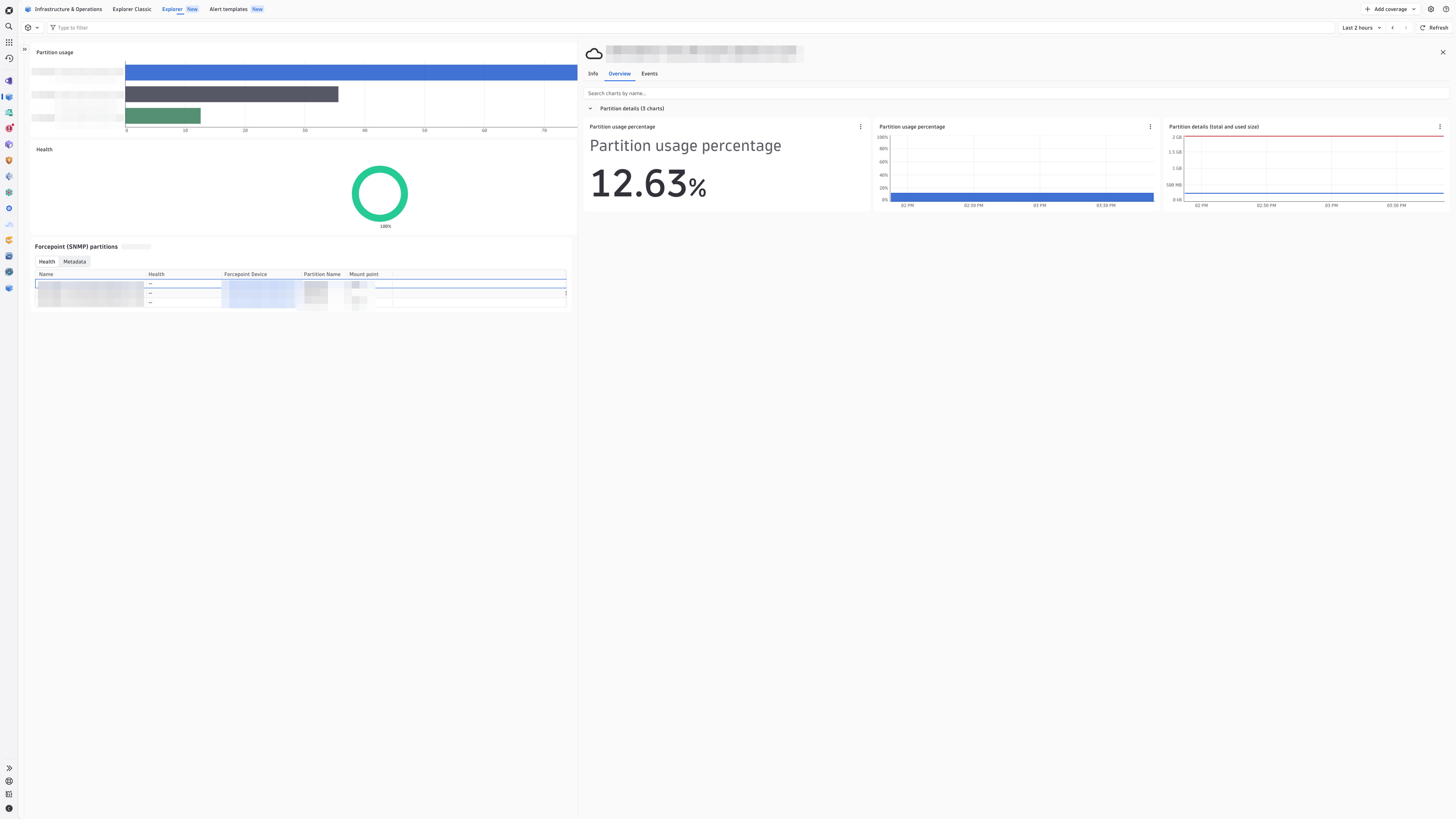This screenshot has height=819, width=1456.
Task: Switch table view to Health
Action: [47, 262]
